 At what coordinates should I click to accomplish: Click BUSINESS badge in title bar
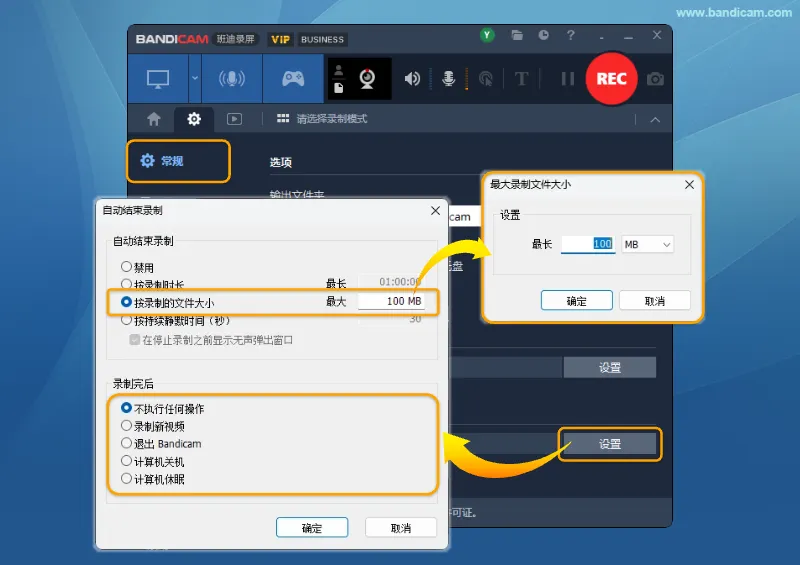point(322,39)
